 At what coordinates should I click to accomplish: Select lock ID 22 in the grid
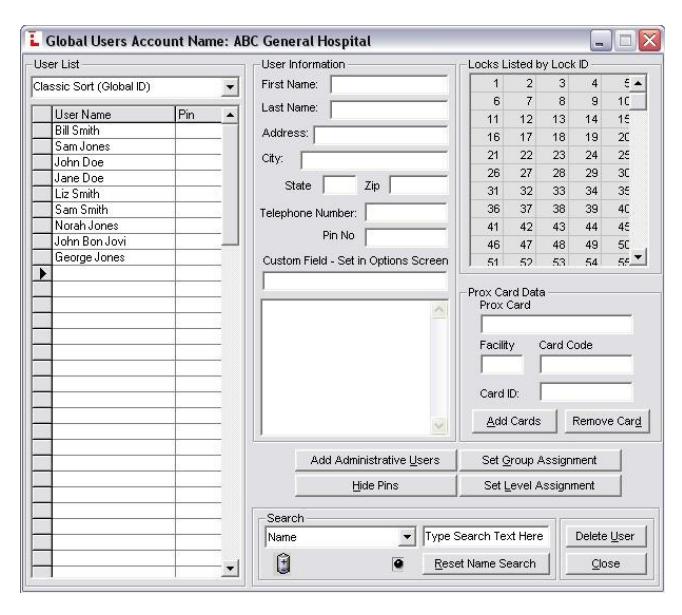(x=520, y=155)
